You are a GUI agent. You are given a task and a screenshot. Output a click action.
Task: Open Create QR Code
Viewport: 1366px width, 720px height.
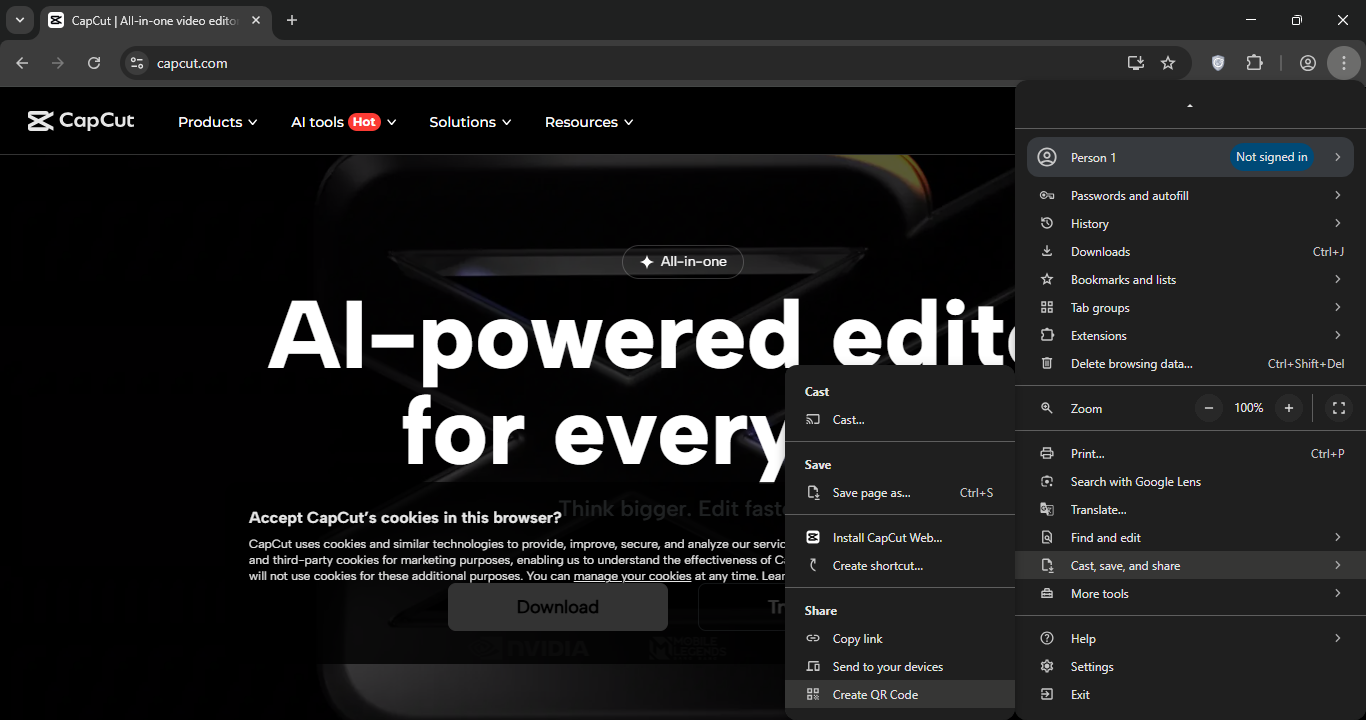[875, 694]
